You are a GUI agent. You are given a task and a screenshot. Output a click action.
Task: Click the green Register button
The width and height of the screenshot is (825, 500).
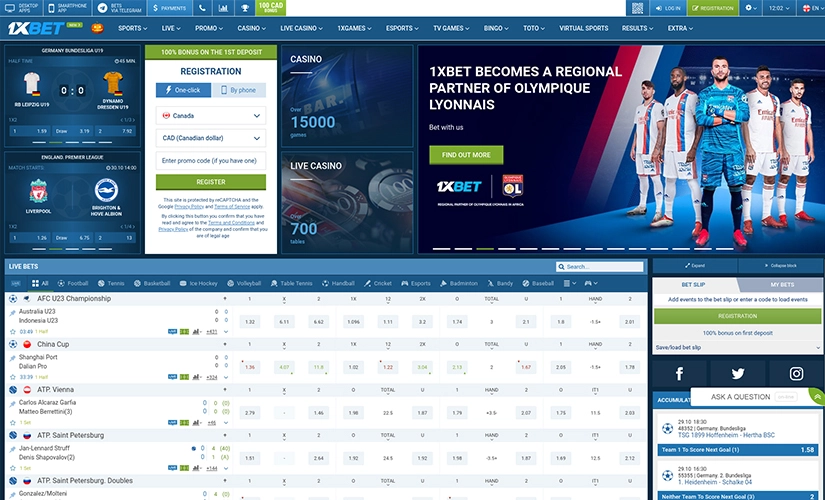210,182
